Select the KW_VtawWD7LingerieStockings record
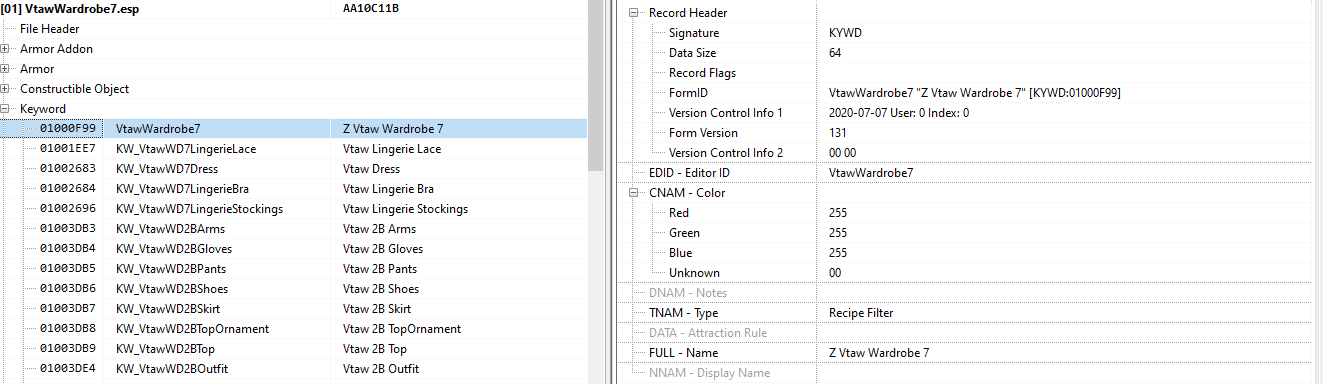The width and height of the screenshot is (1323, 384). pos(293,209)
